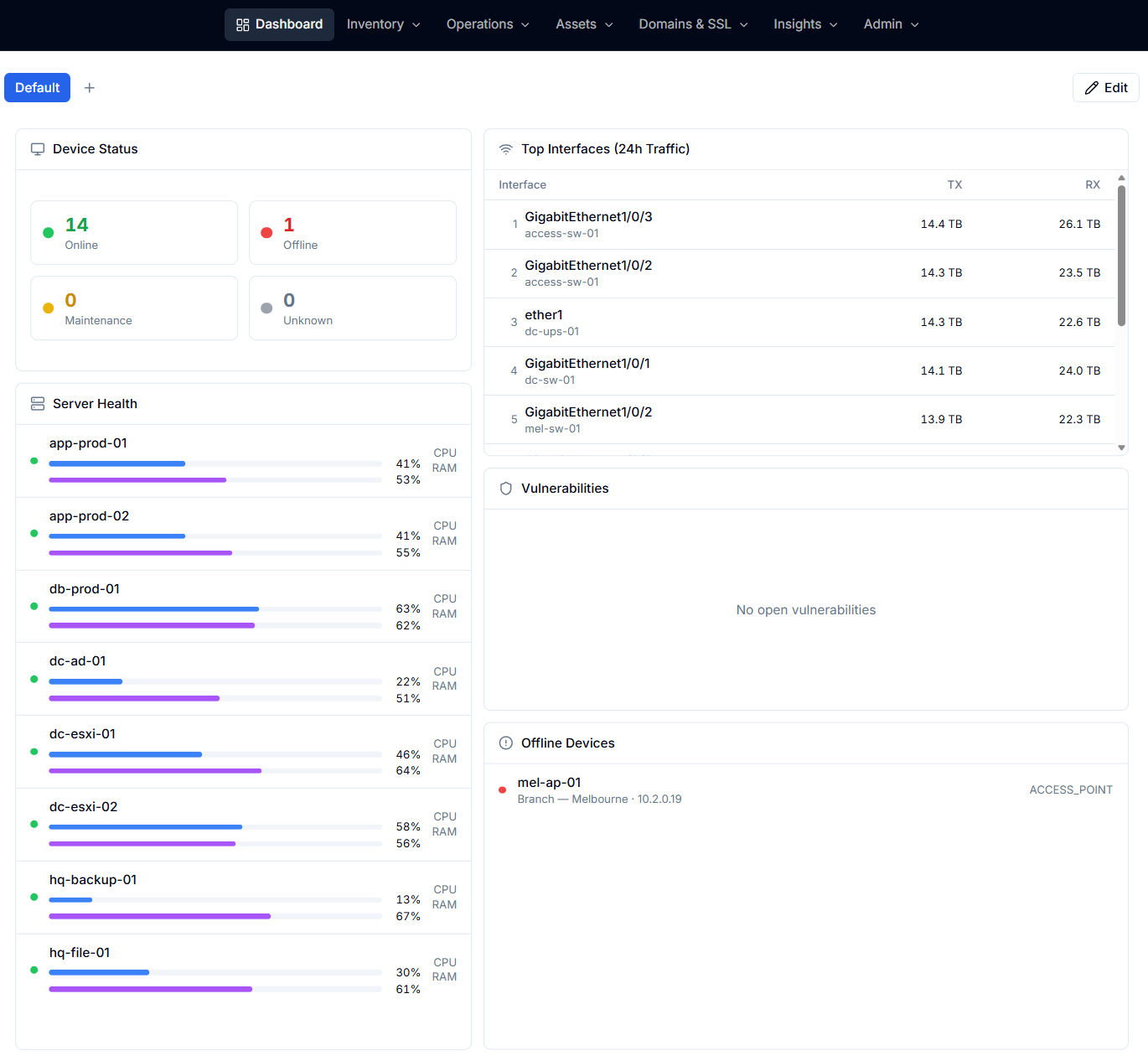Click the Offline Devices alert icon
The height and width of the screenshot is (1061, 1148).
coord(506,743)
